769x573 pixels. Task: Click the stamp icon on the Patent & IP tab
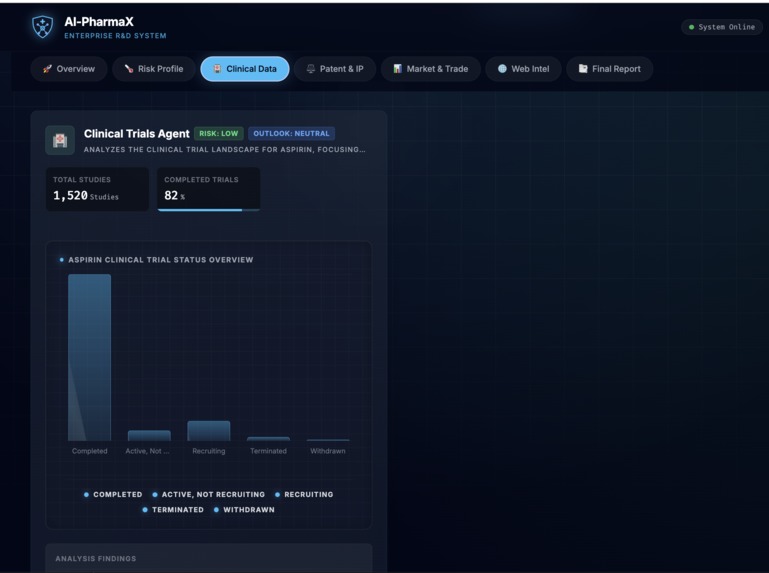311,69
